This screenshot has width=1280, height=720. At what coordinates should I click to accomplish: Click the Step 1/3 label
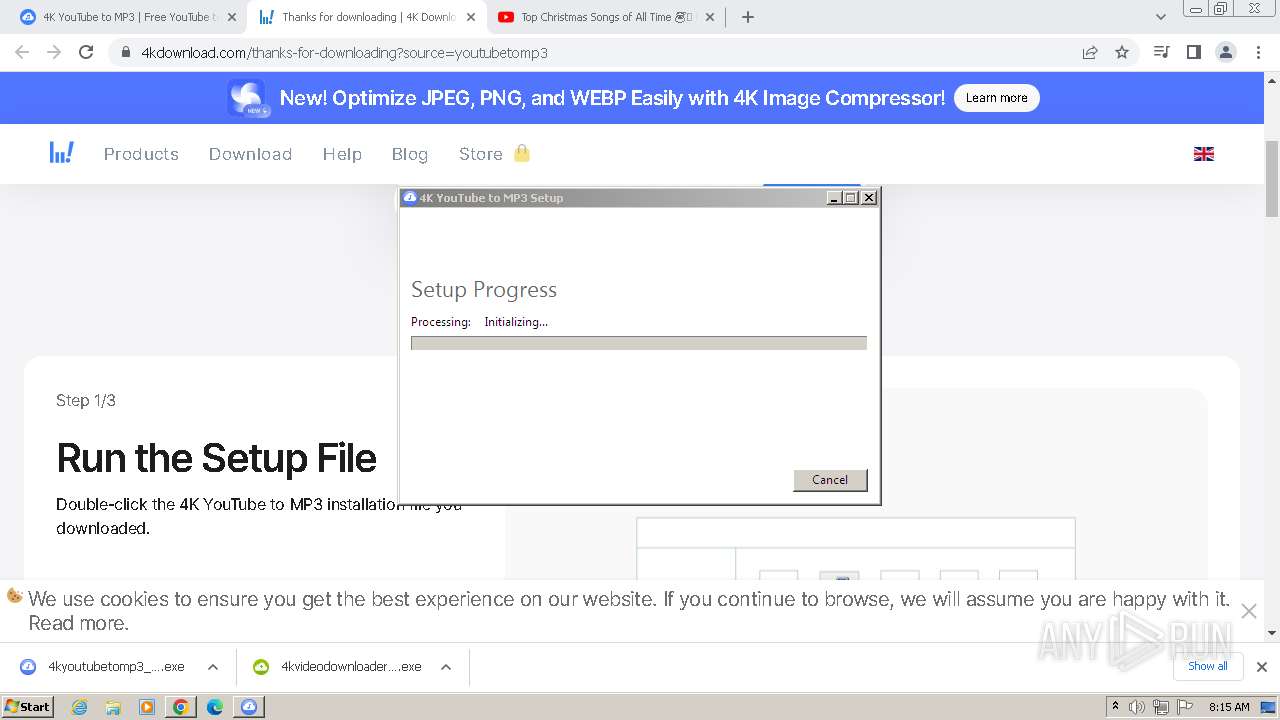(86, 400)
